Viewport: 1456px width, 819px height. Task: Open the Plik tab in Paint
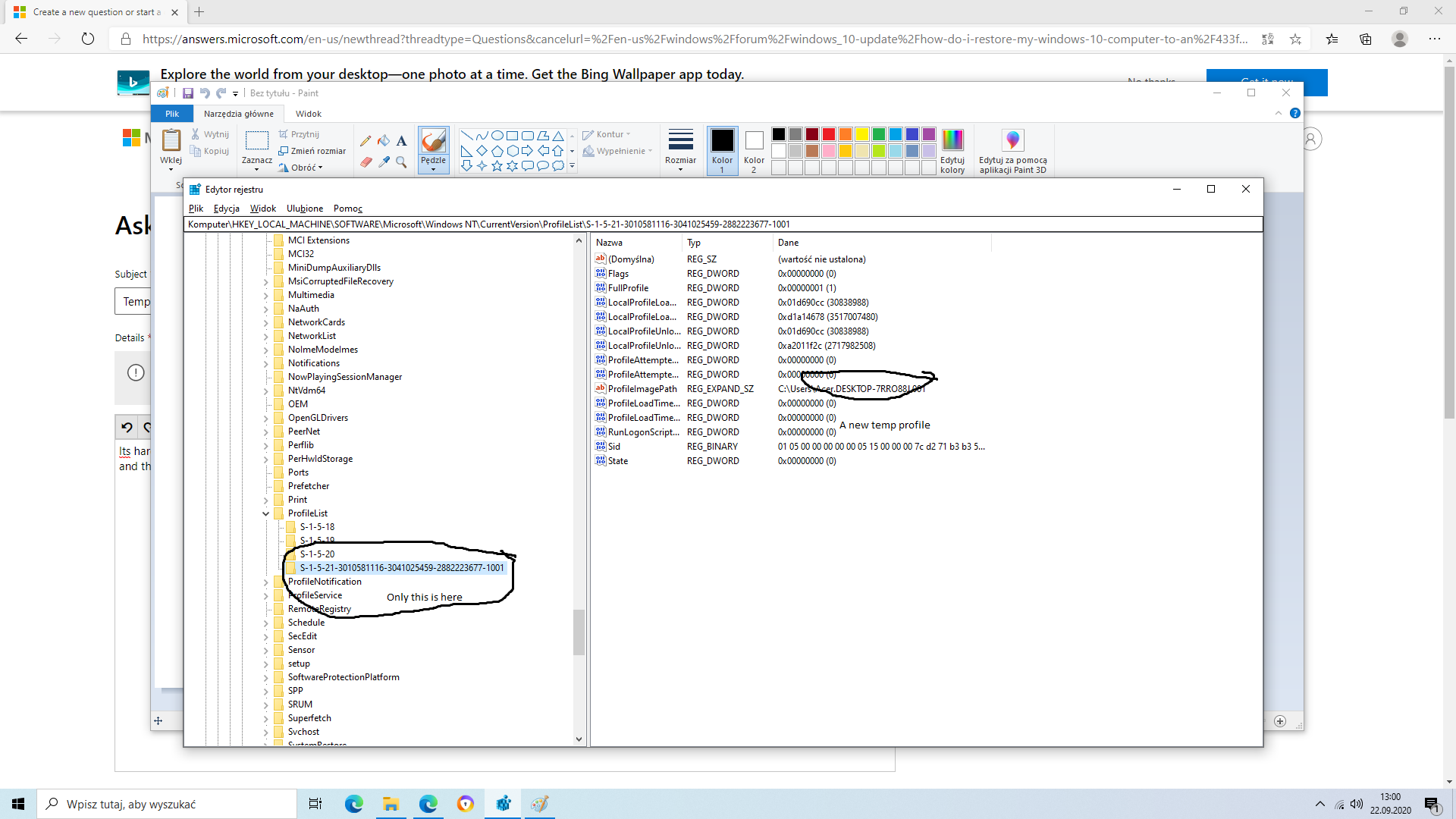[172, 114]
